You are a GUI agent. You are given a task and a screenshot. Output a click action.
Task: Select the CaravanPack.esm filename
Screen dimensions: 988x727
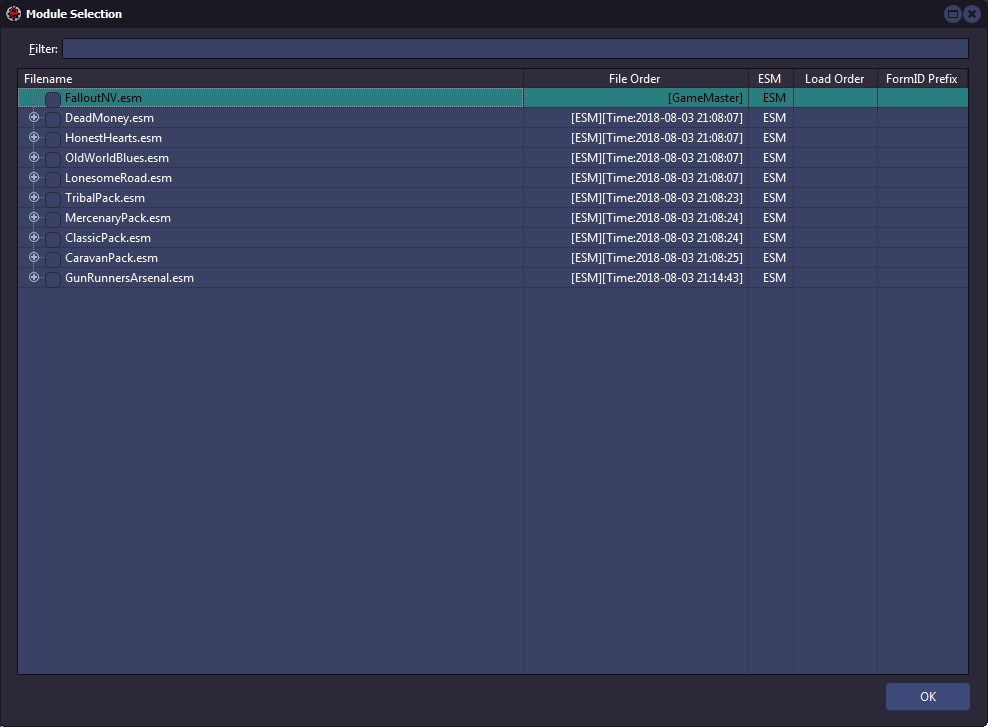pyautogui.click(x=112, y=258)
